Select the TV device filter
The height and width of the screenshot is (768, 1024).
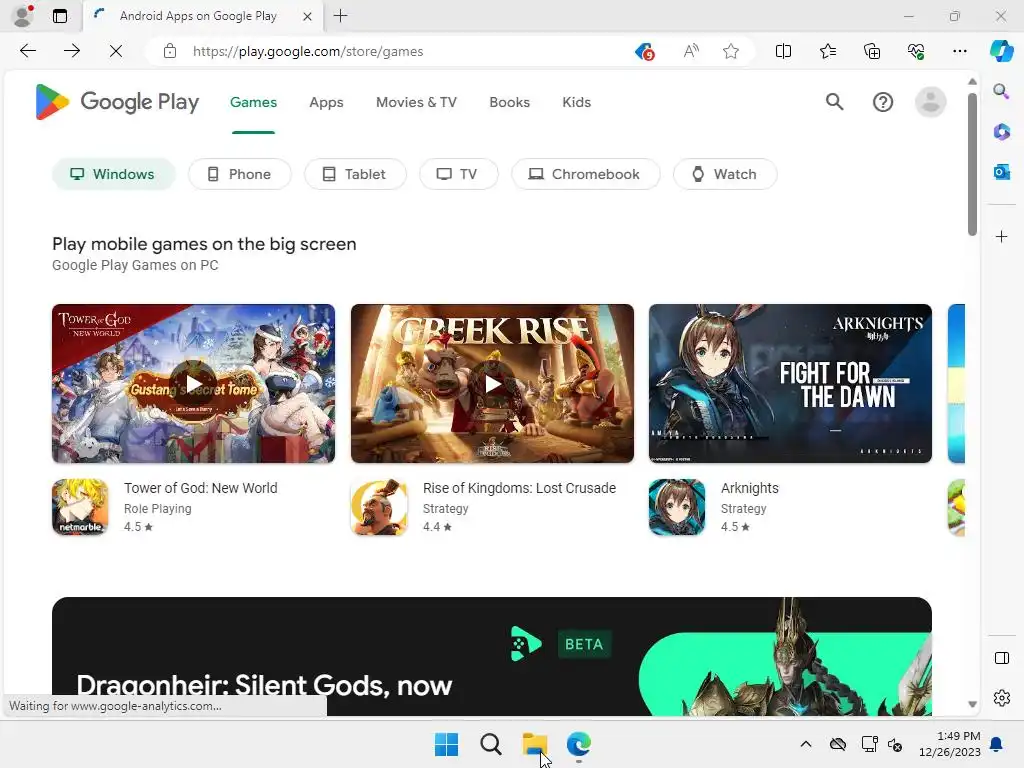point(458,174)
